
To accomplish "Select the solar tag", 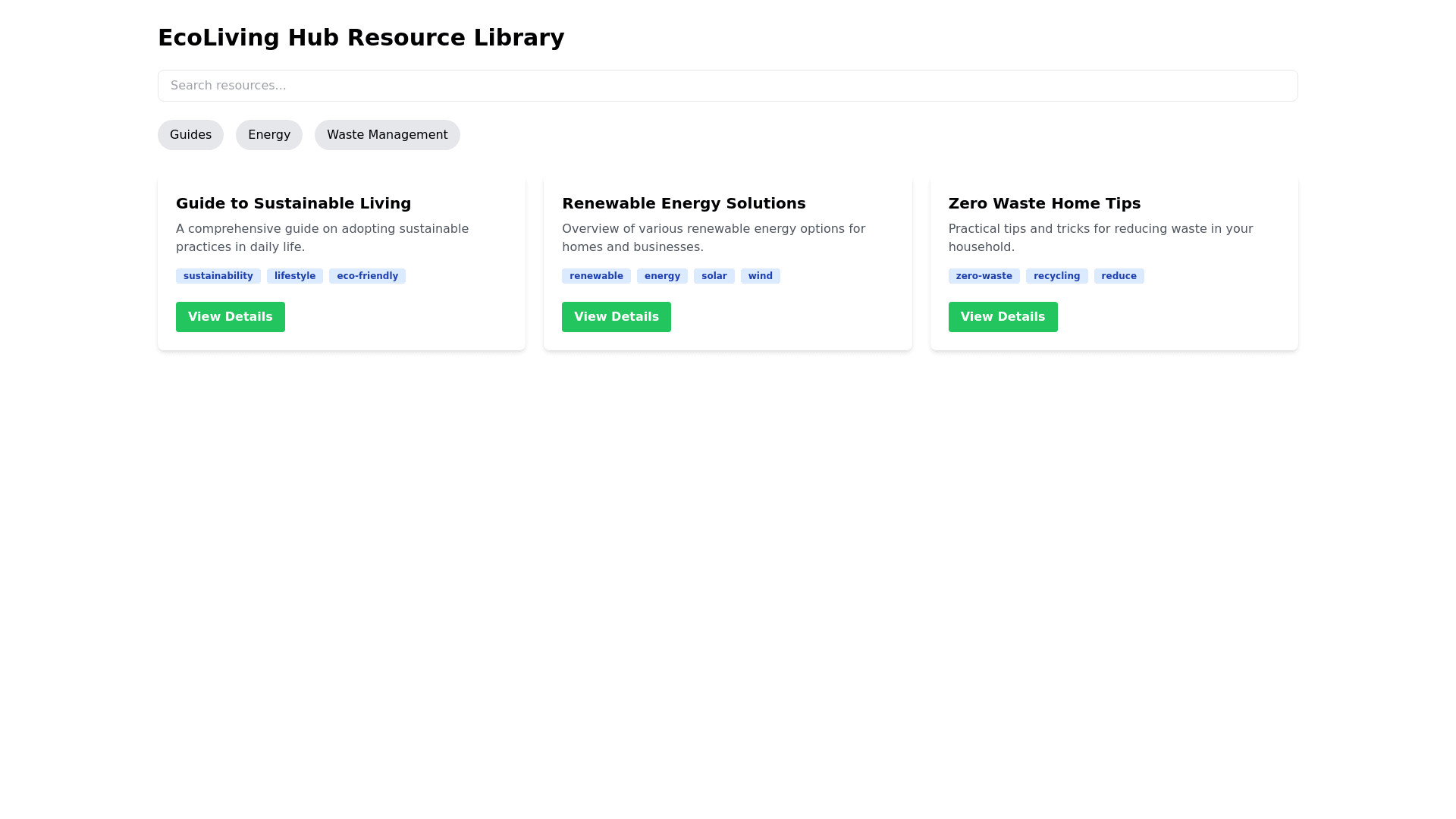I will pos(714,276).
